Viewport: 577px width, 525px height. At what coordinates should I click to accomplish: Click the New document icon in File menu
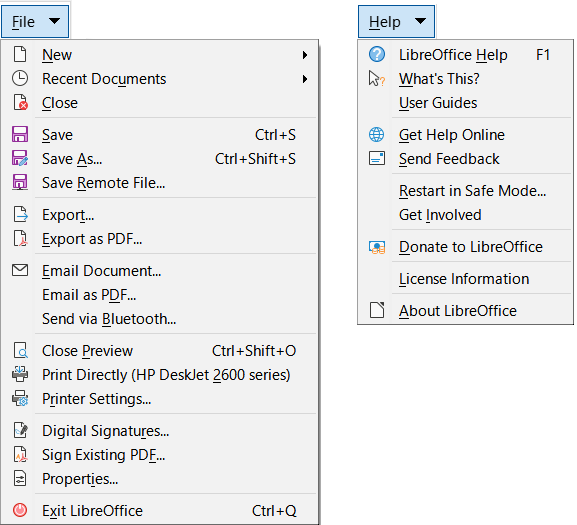tap(20, 54)
